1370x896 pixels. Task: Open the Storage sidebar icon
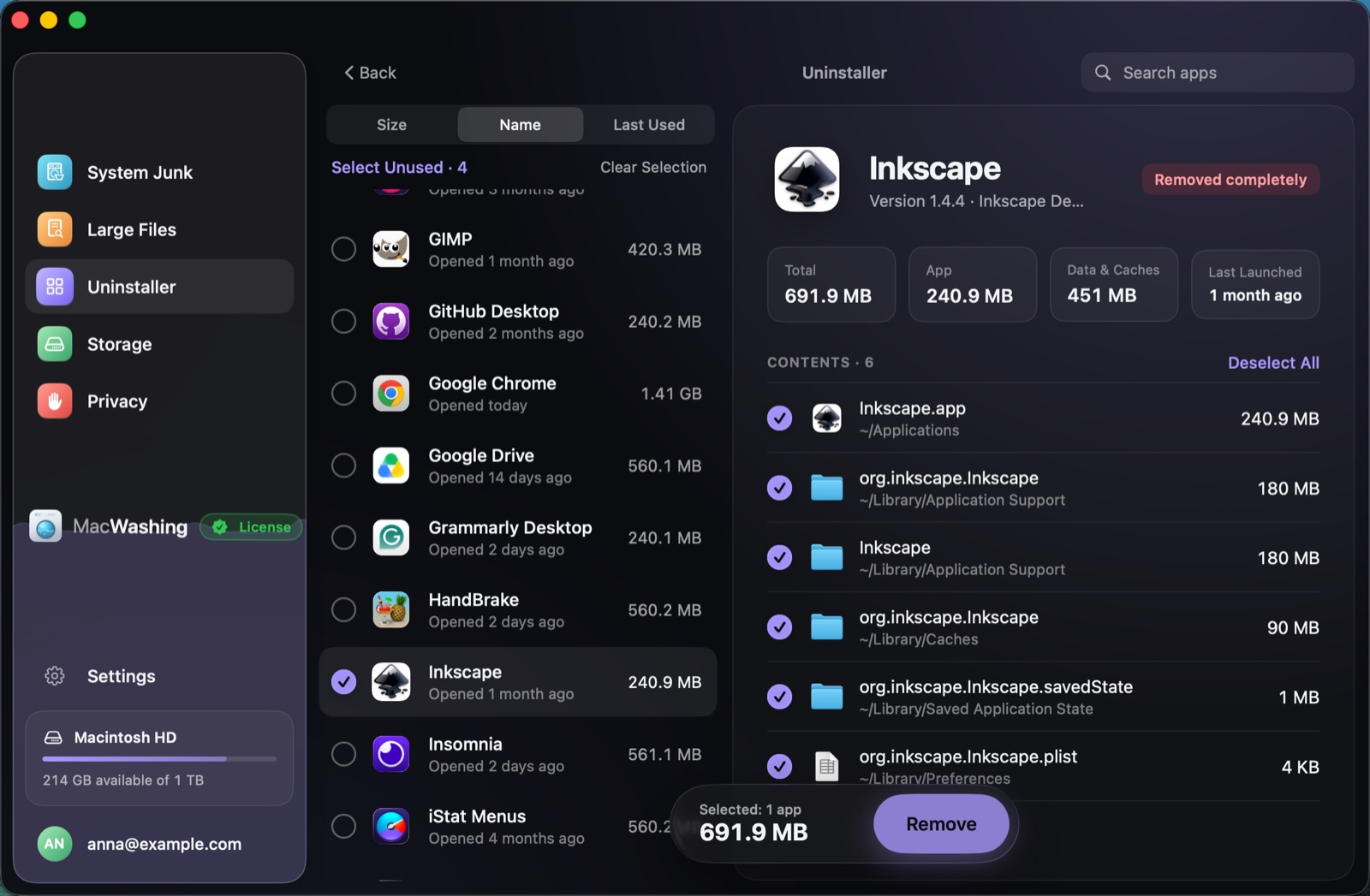(x=55, y=344)
